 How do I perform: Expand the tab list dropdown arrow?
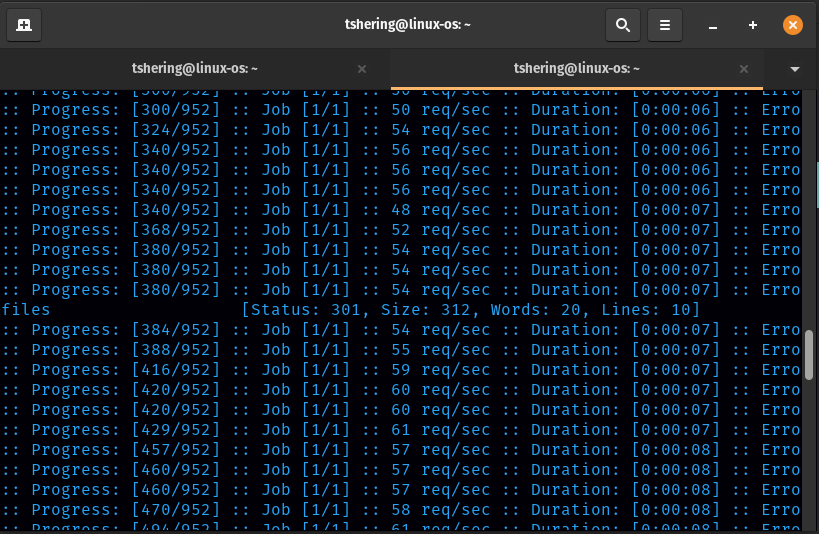[795, 69]
